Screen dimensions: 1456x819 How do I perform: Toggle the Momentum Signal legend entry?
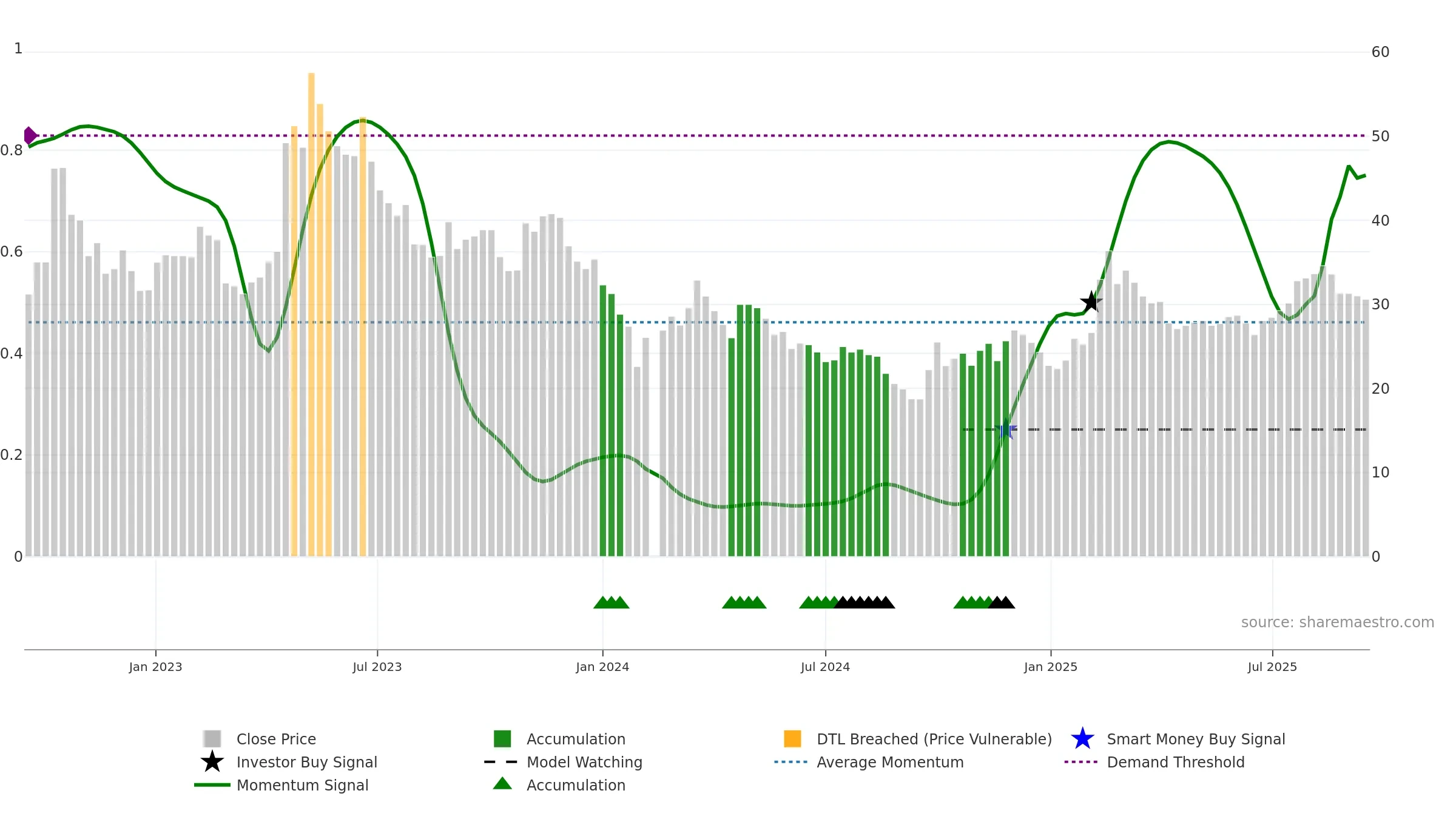(302, 785)
